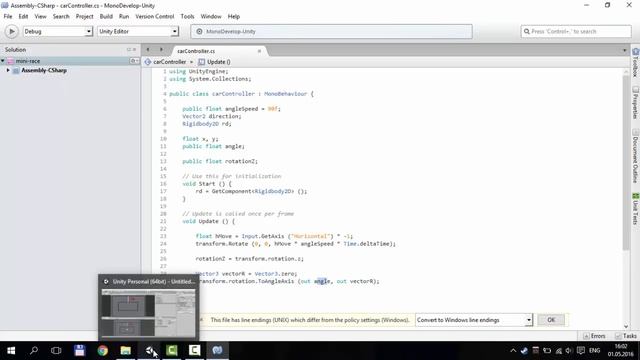Click the editor vertical scrollbar

click(x=626, y=163)
